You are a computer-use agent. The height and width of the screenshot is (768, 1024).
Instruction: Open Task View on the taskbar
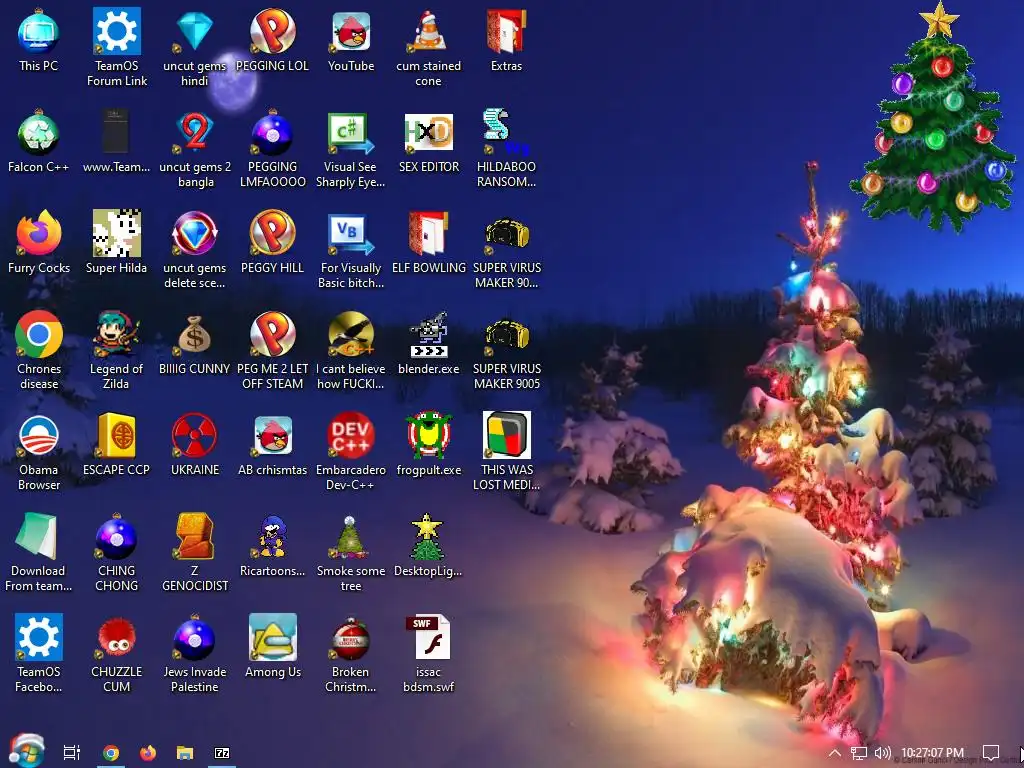point(72,753)
